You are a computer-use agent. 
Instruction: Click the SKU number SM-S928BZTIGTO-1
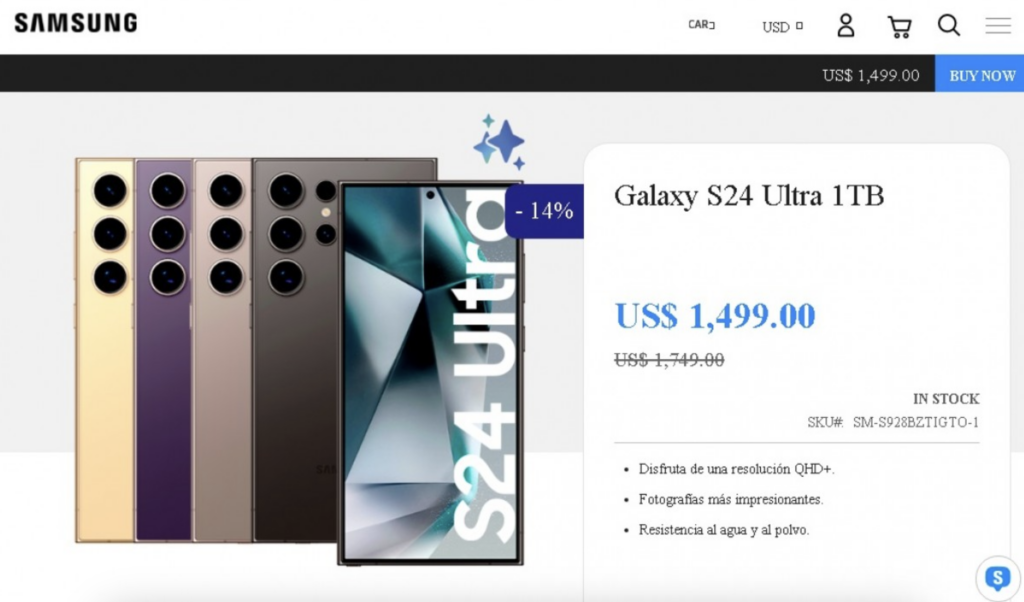pyautogui.click(x=916, y=422)
